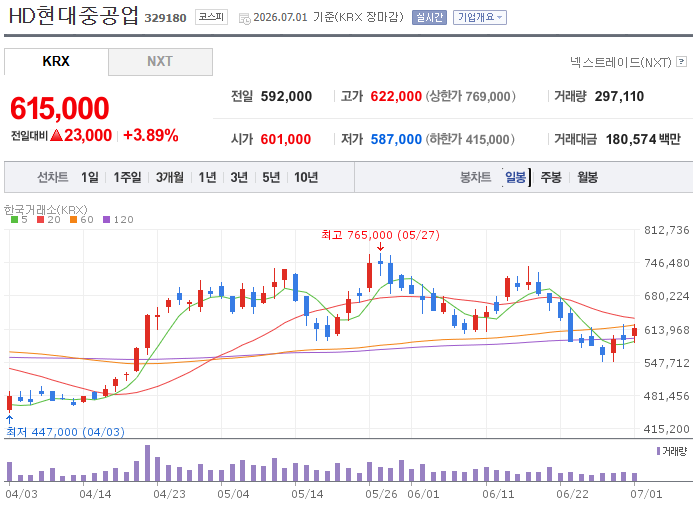Click the 한국거래소(KRX) chart label
This screenshot has width=693, height=509.
(x=46, y=209)
